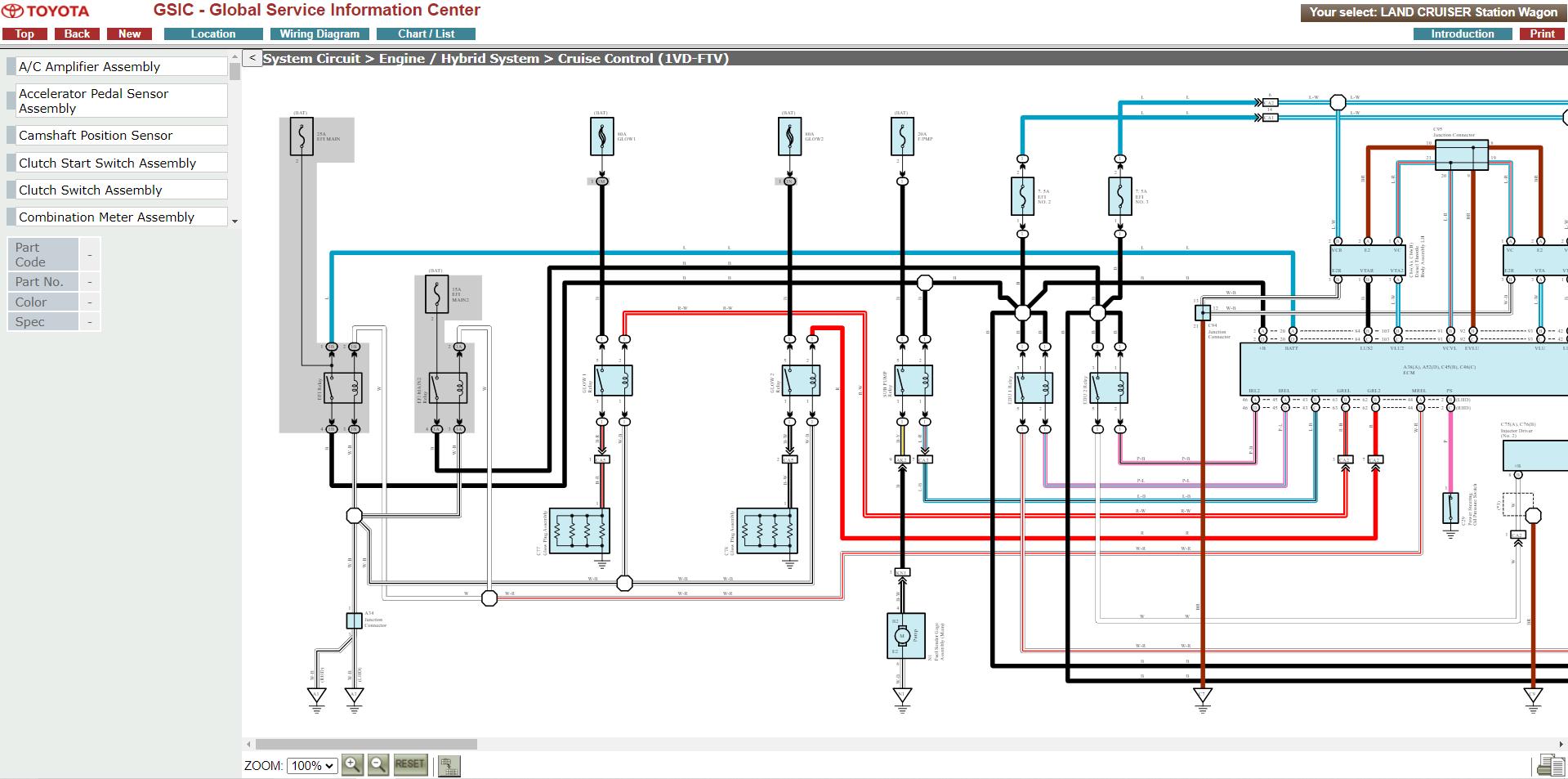The image size is (1568, 779).
Task: Open the Wiring Diagram tab
Action: point(319,34)
